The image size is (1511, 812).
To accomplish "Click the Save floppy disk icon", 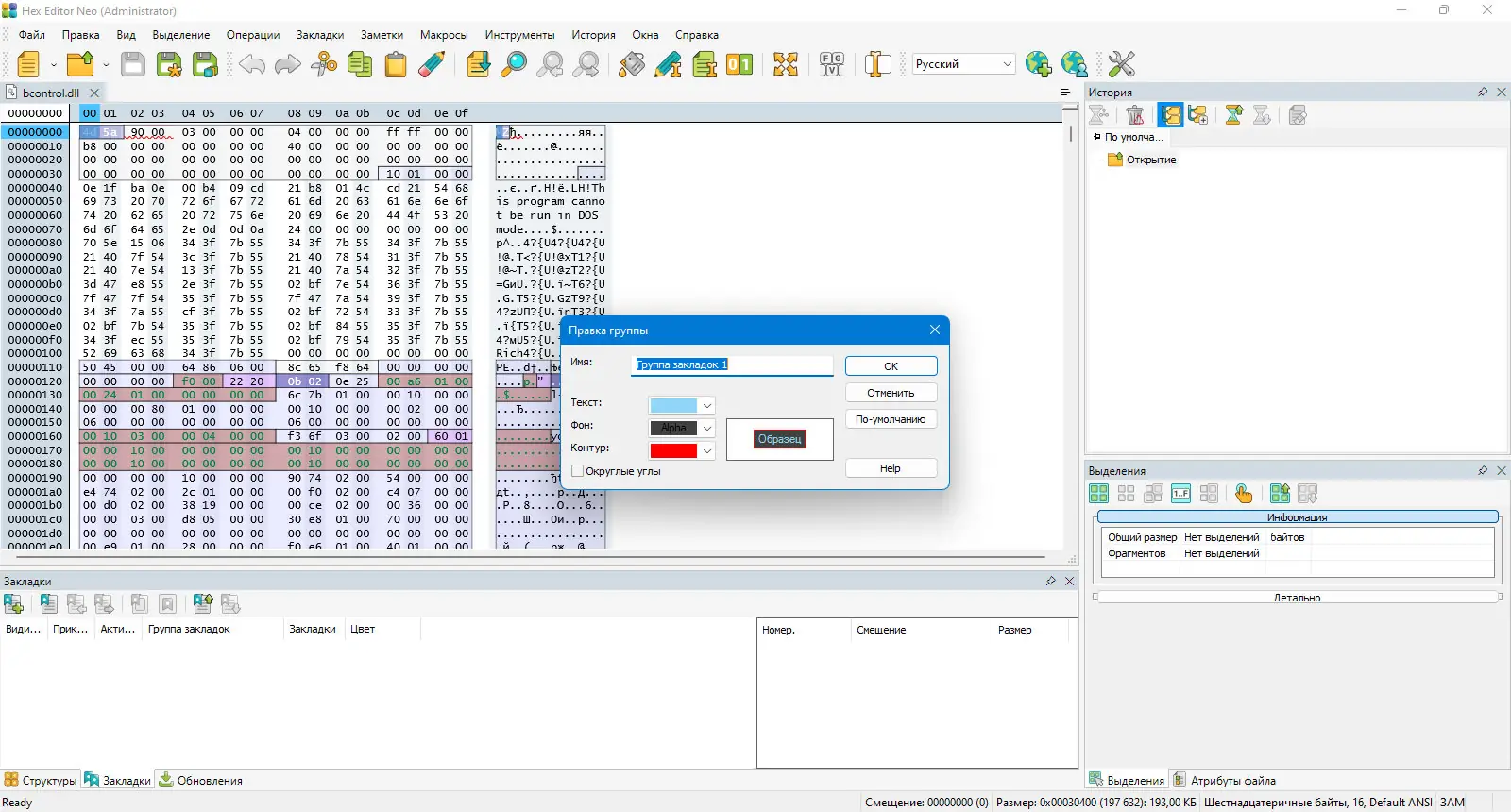I will click(x=133, y=64).
